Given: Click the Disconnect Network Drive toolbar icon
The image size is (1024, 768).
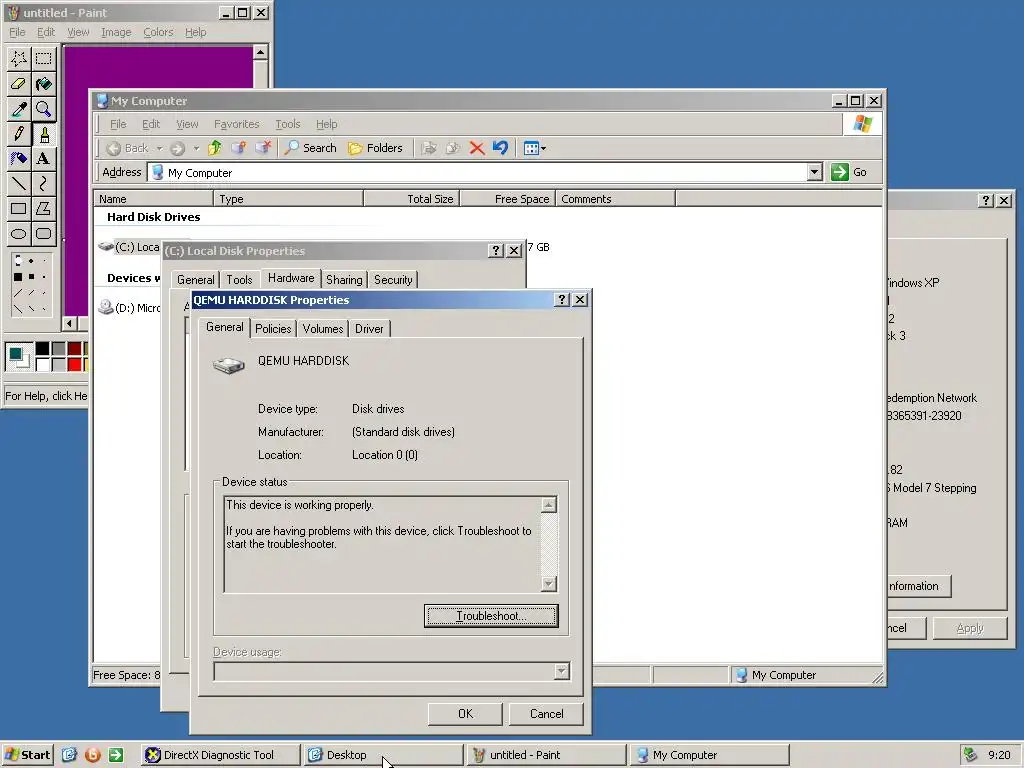Looking at the screenshot, I should (x=263, y=148).
